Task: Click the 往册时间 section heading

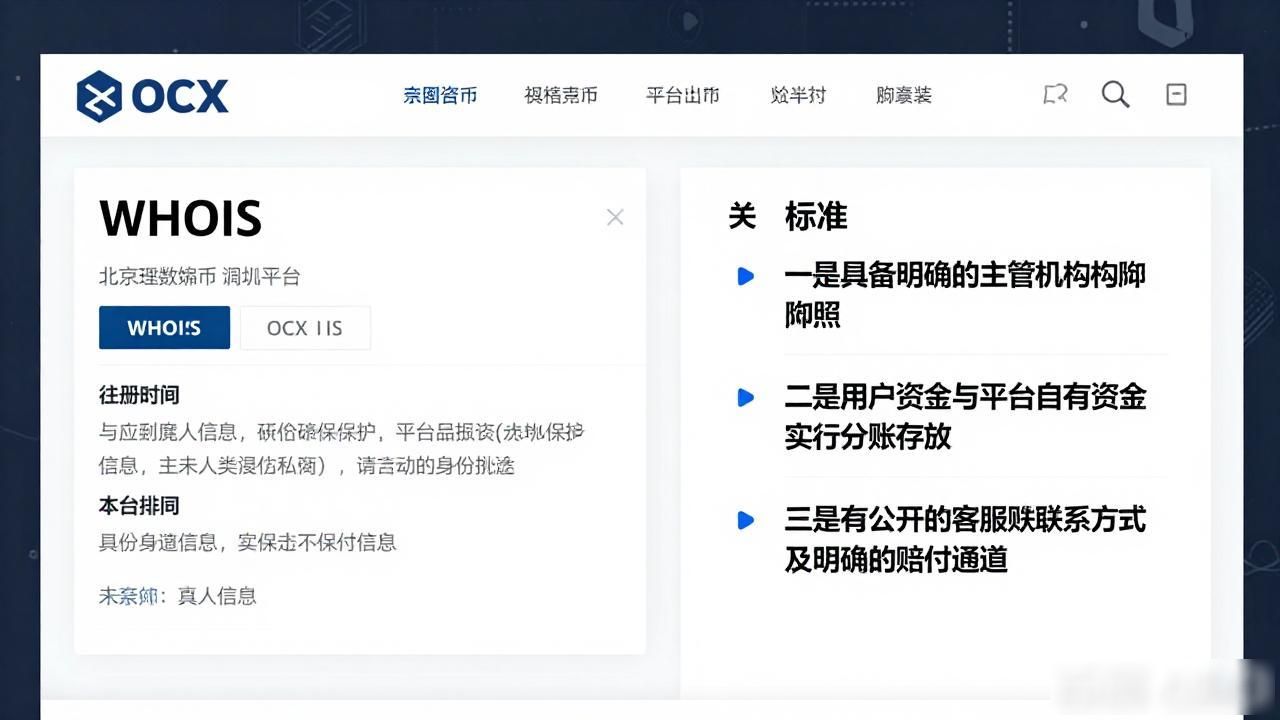Action: (139, 395)
